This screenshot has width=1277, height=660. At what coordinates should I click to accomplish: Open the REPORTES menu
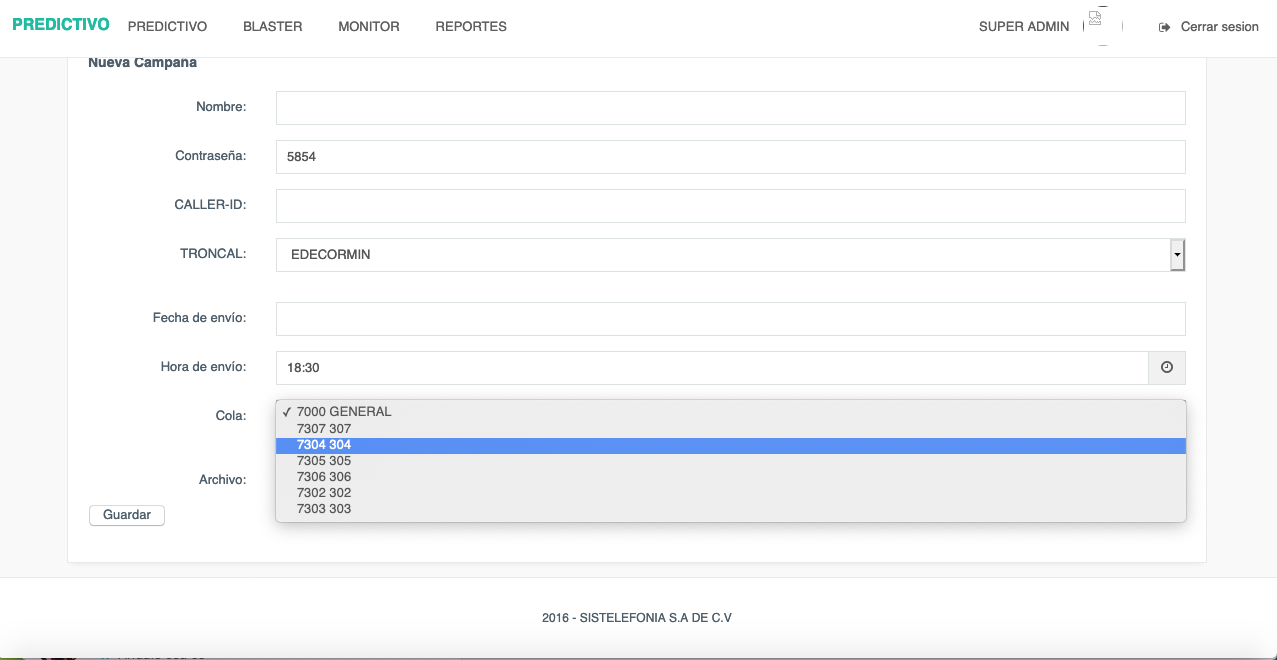[471, 27]
